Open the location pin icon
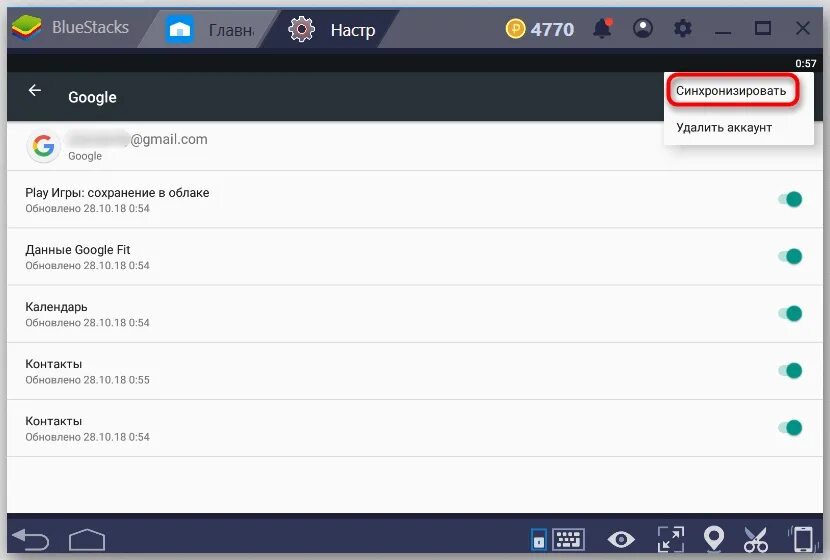 click(714, 539)
